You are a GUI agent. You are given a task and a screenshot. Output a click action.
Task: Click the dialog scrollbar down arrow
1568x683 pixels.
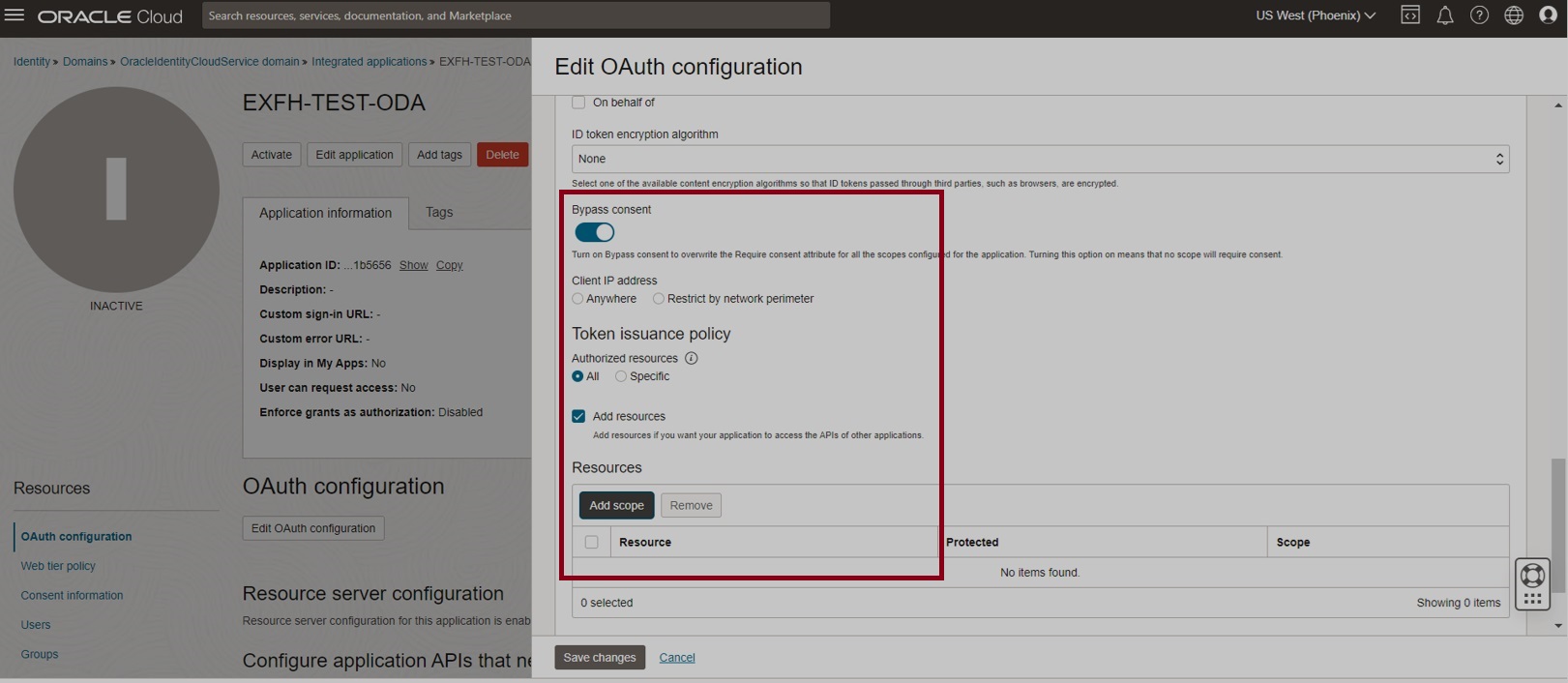(x=1558, y=626)
